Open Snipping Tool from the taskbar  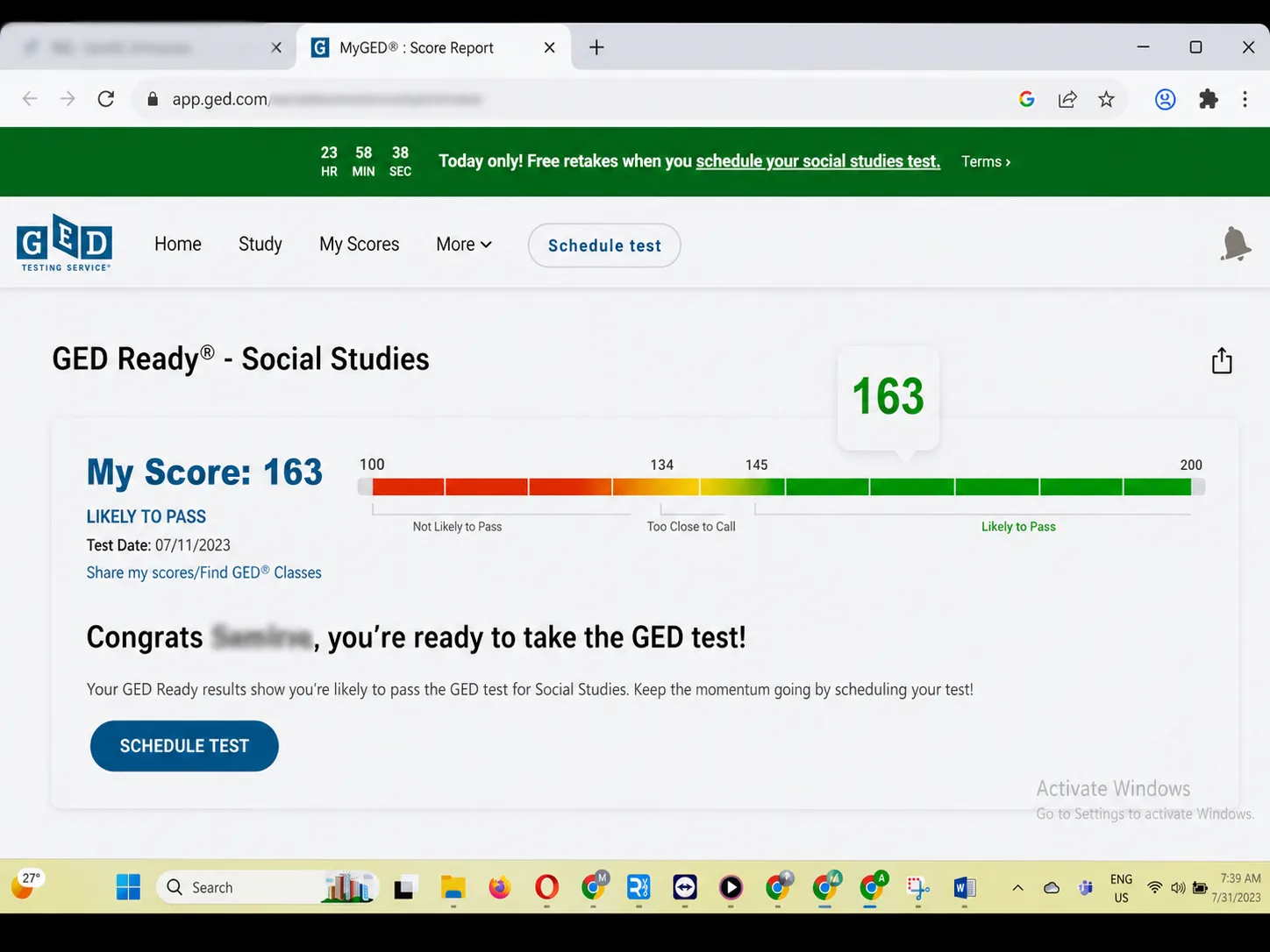pyautogui.click(x=918, y=888)
